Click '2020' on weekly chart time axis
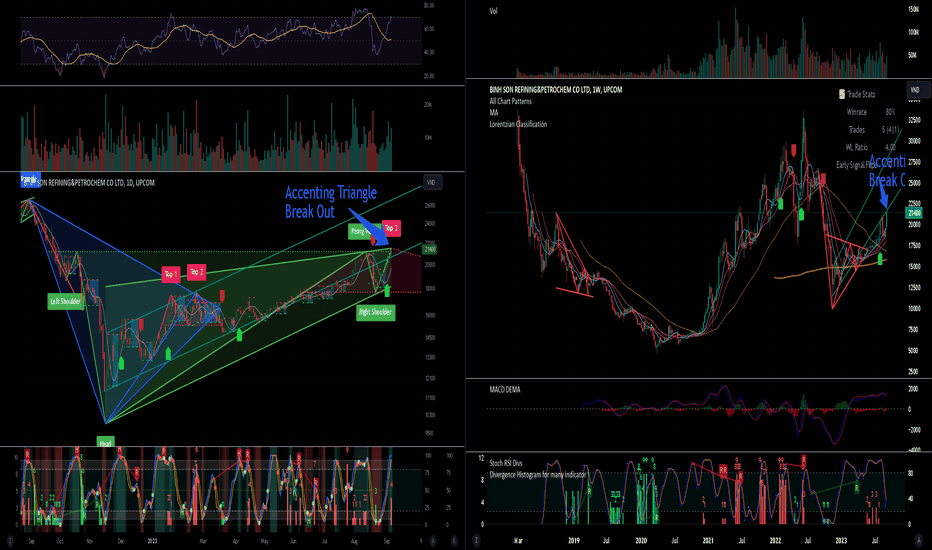Image resolution: width=932 pixels, height=550 pixels. 641,540
